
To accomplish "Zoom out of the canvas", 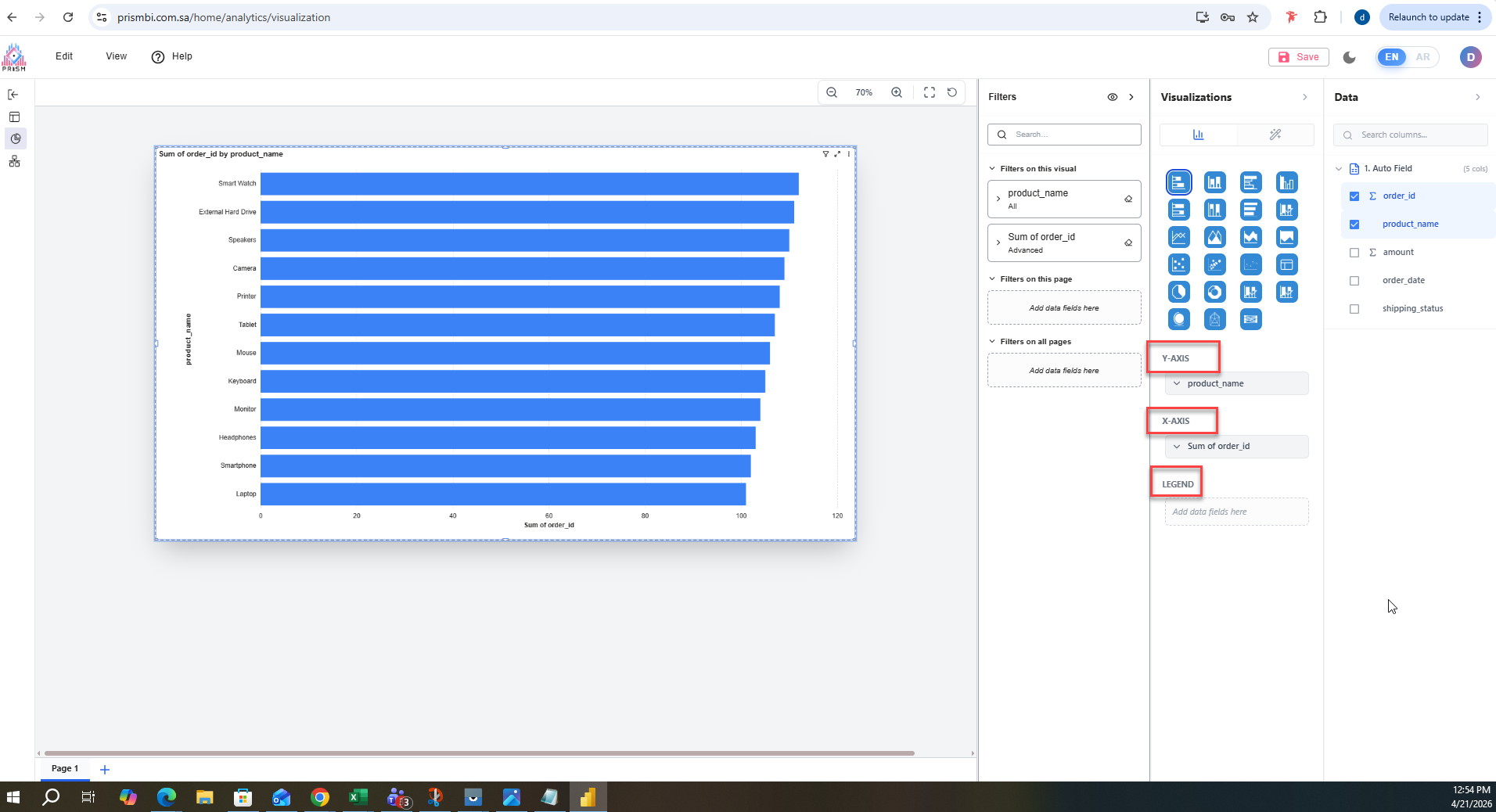I will (832, 92).
